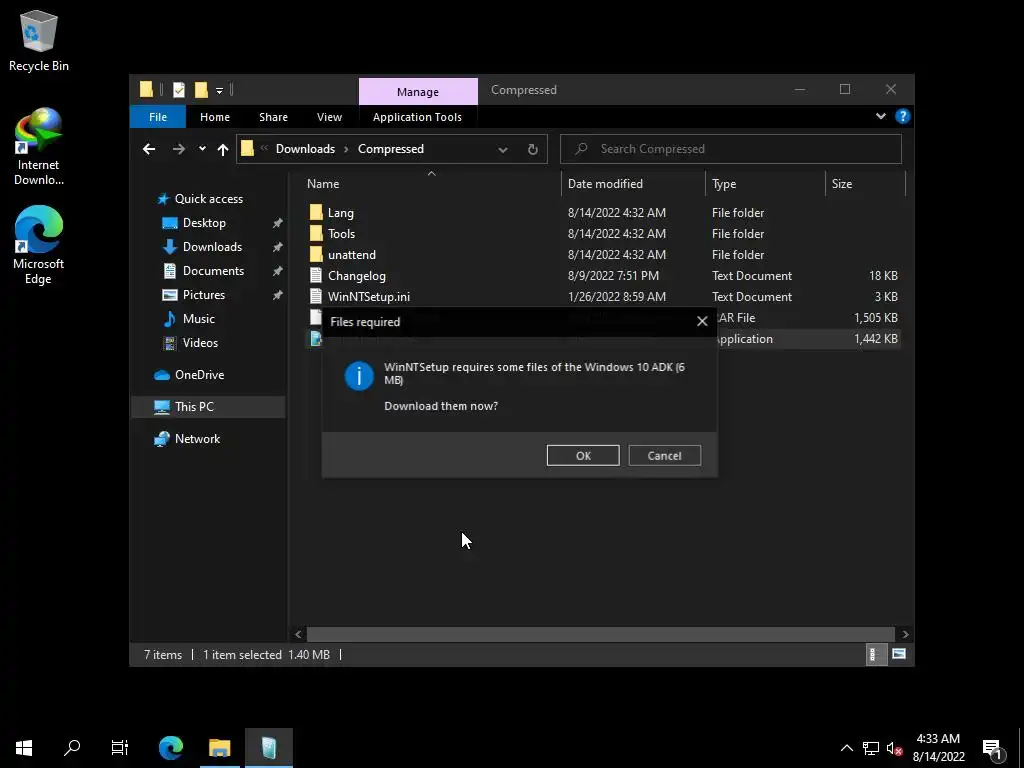The image size is (1024, 768).
Task: Open the Customize Quick Access Toolbar dropdown
Action: click(x=219, y=90)
